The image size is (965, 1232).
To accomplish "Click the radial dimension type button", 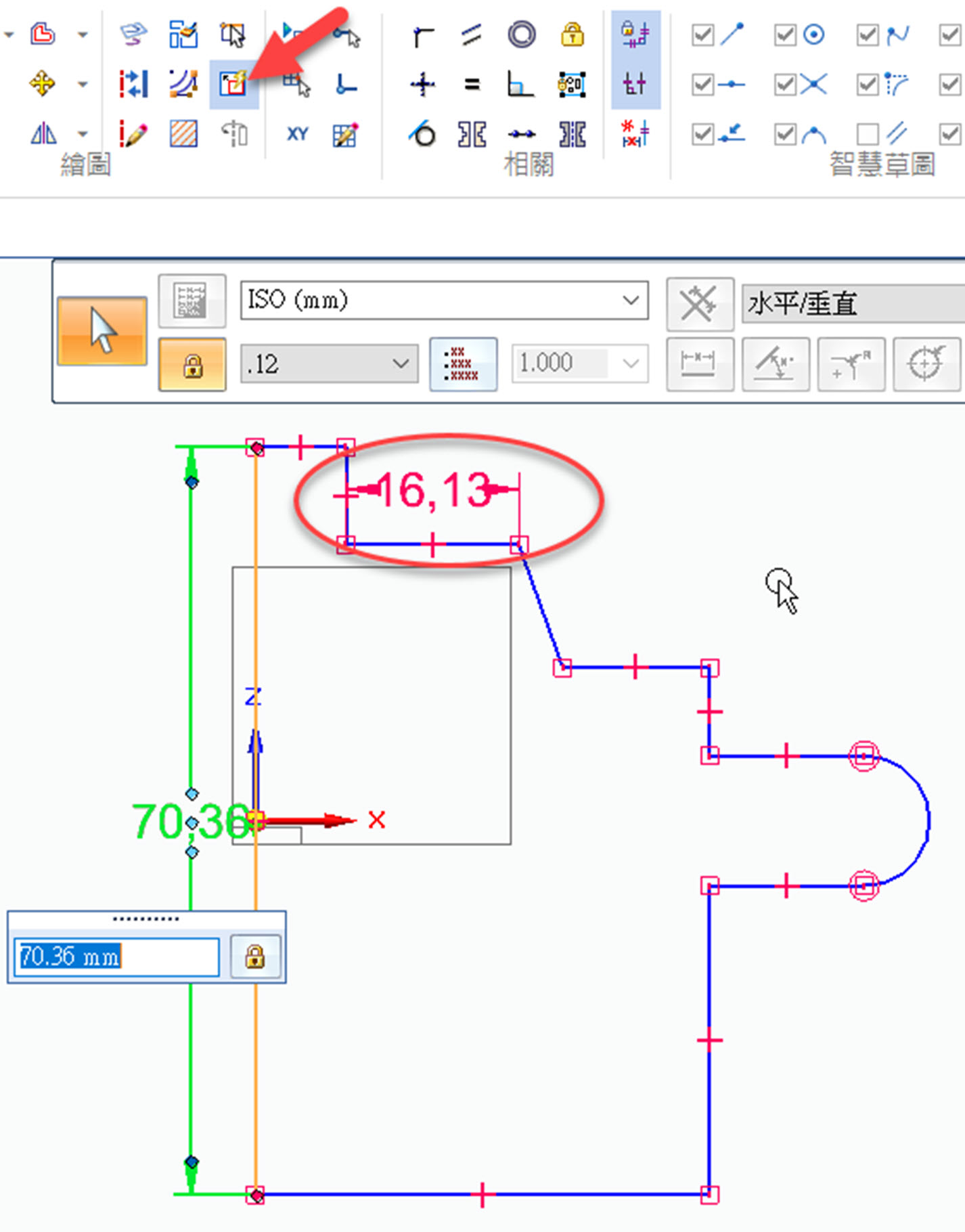I will pyautogui.click(x=851, y=364).
